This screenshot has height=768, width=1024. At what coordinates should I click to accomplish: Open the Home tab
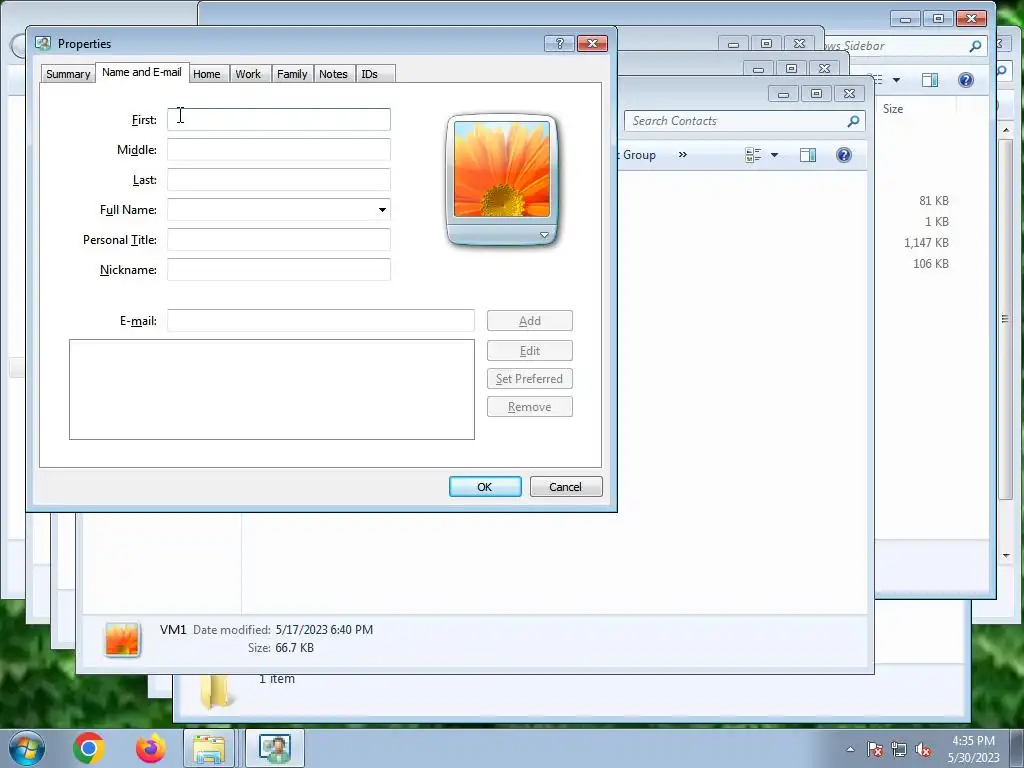coord(206,74)
